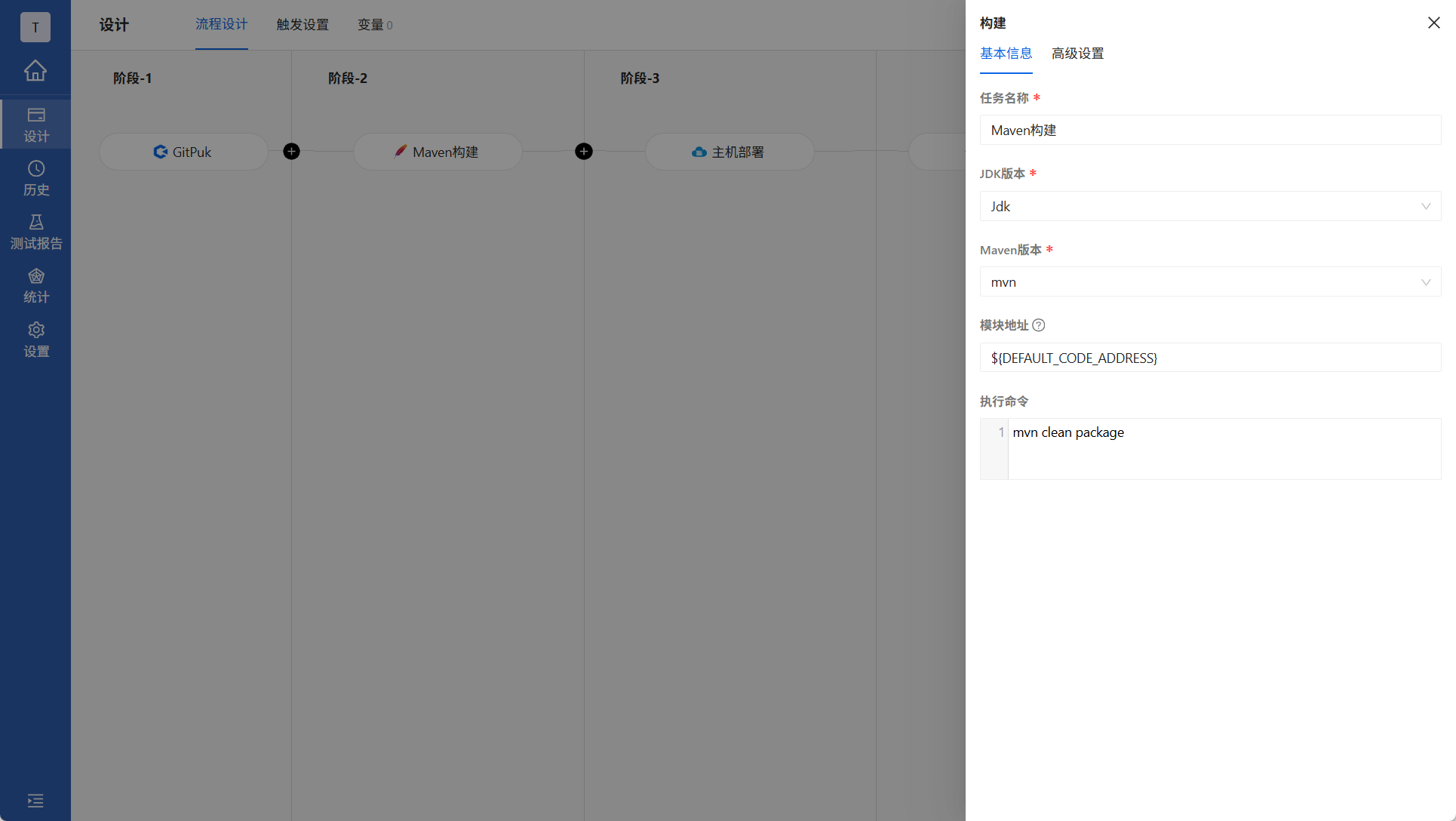Close the 构建 side panel
Viewport: 1456px width, 821px height.
coord(1433,23)
